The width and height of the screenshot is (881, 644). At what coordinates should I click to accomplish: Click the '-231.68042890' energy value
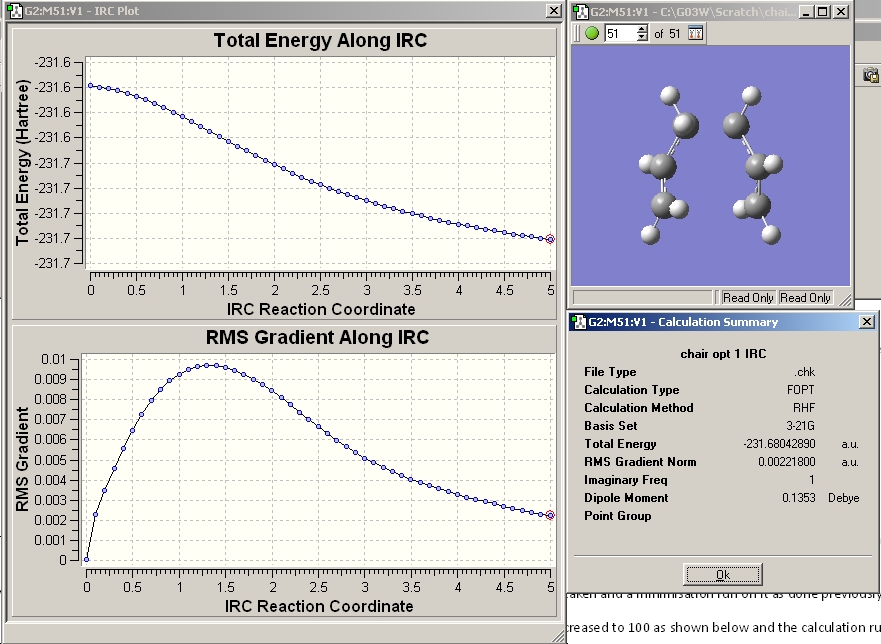pyautogui.click(x=779, y=444)
